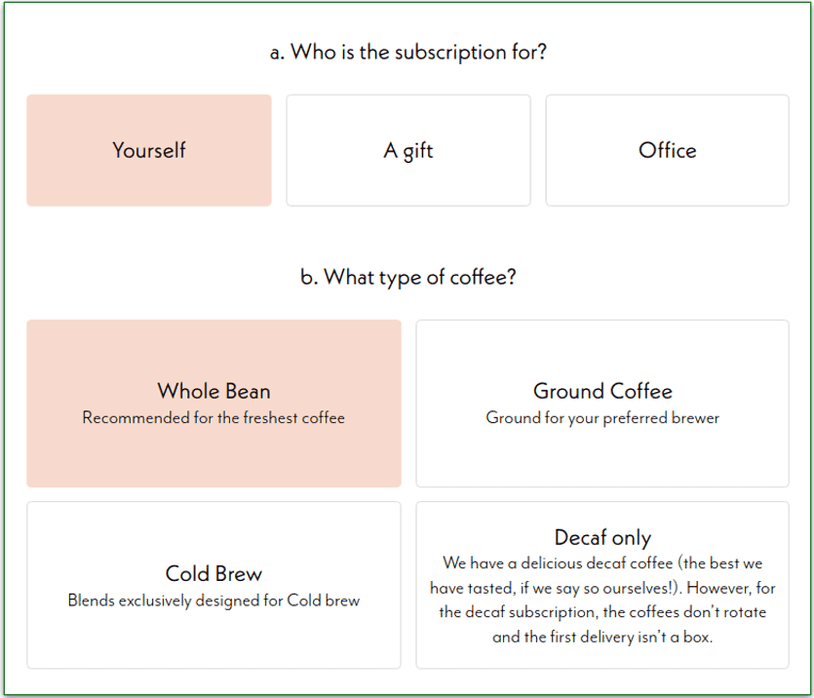814x698 pixels.
Task: Click the freshest coffee recommendation text
Action: coord(213,418)
